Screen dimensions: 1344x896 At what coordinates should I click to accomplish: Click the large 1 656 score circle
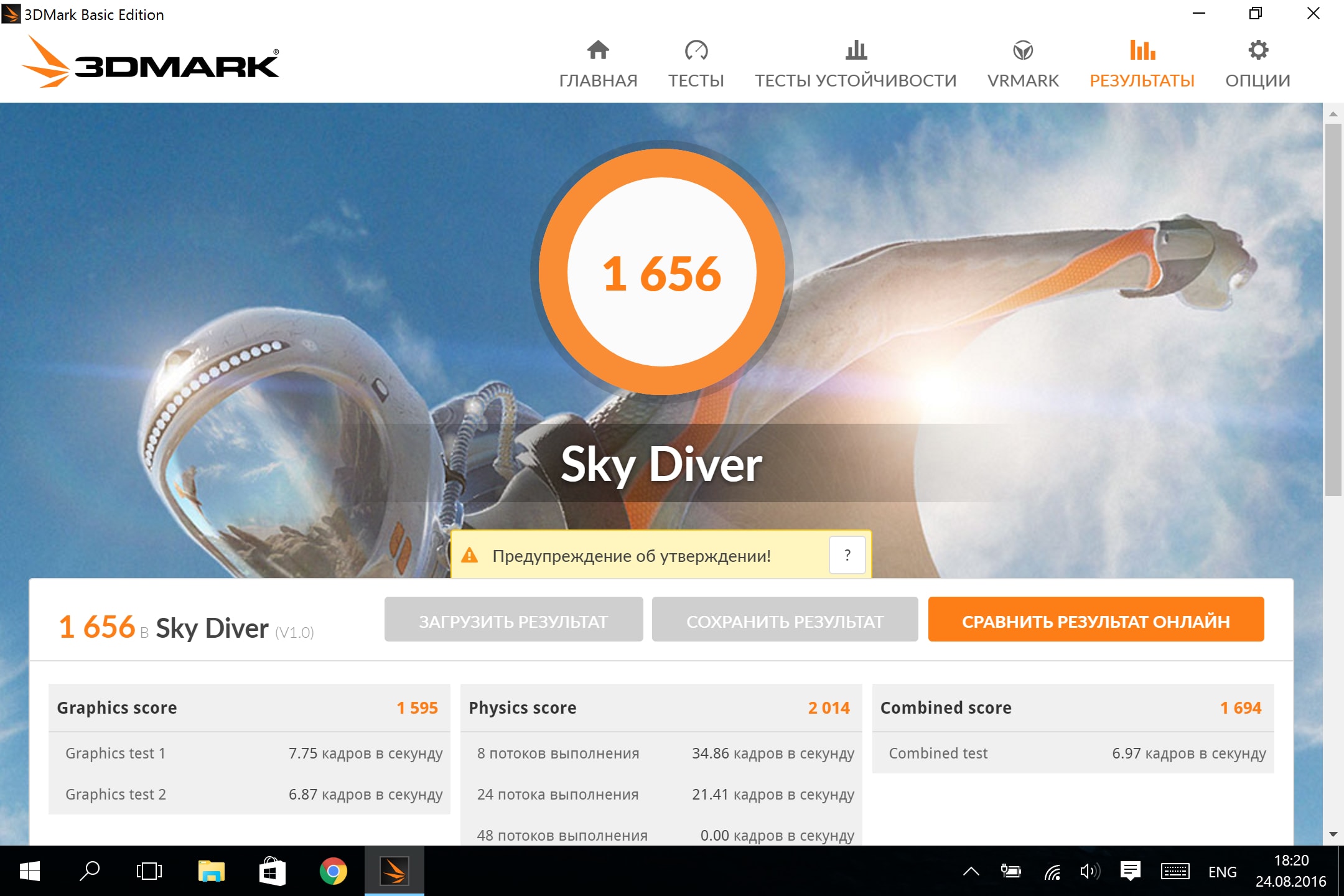tap(661, 272)
